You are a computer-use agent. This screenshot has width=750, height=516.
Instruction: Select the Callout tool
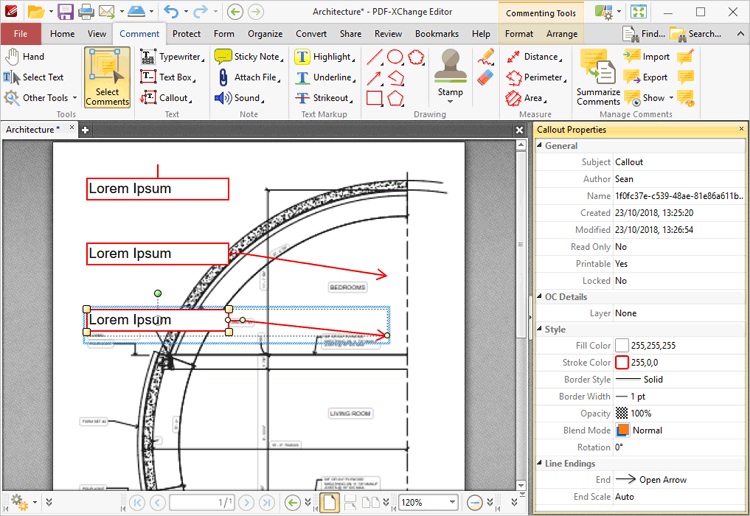(x=166, y=98)
